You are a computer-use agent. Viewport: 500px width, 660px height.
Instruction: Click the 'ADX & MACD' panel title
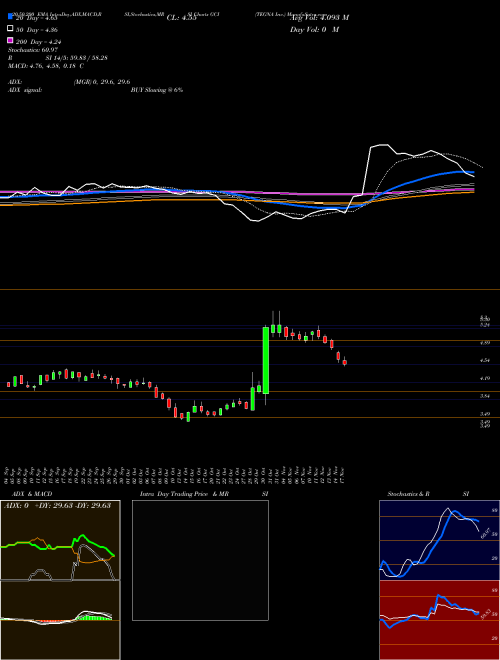32,494
